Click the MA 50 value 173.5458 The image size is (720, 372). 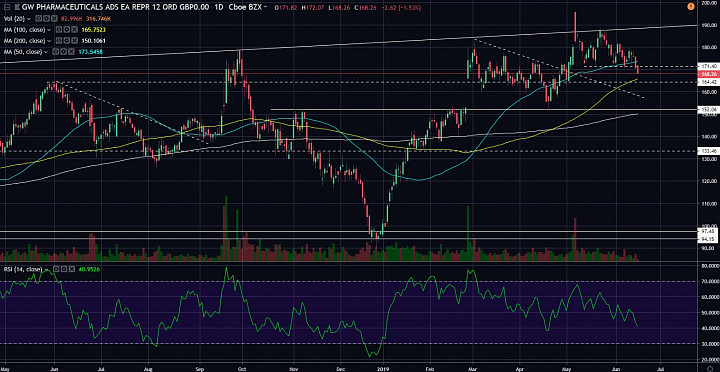[90, 52]
